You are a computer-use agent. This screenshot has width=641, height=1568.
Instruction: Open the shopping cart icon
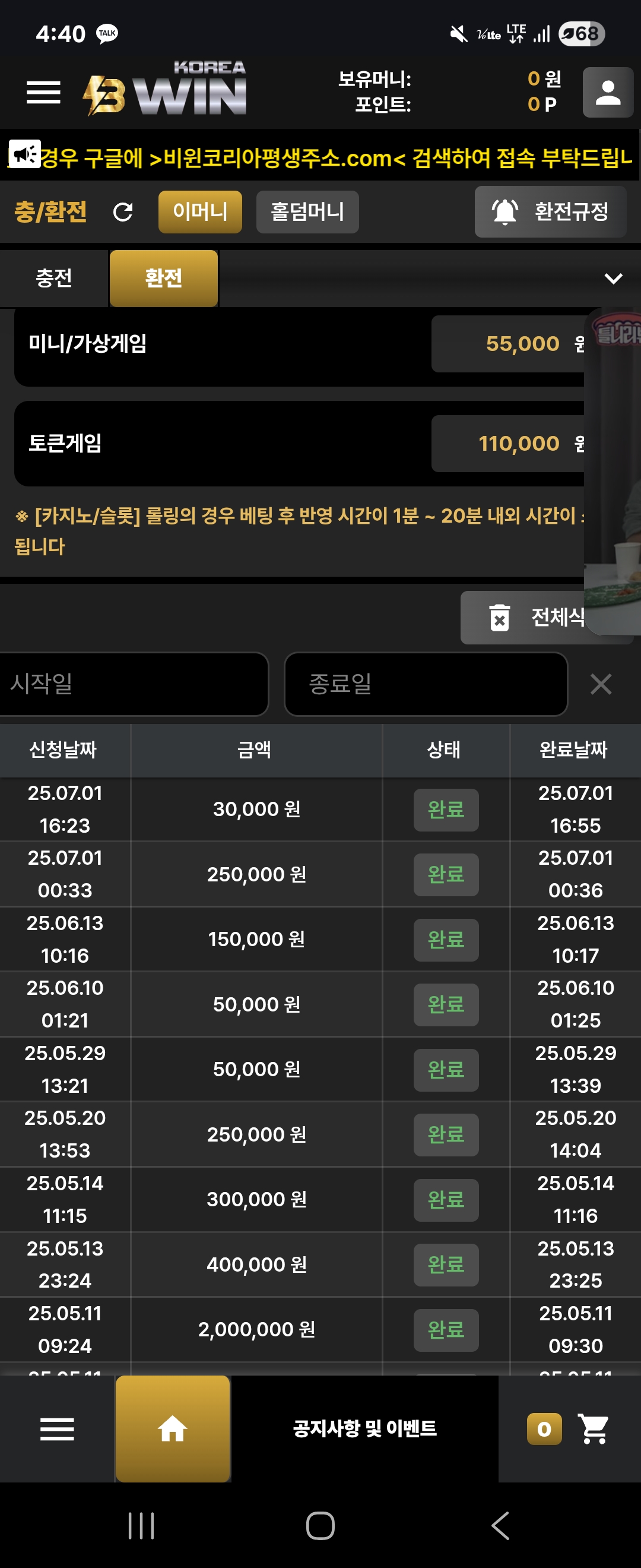593,1428
